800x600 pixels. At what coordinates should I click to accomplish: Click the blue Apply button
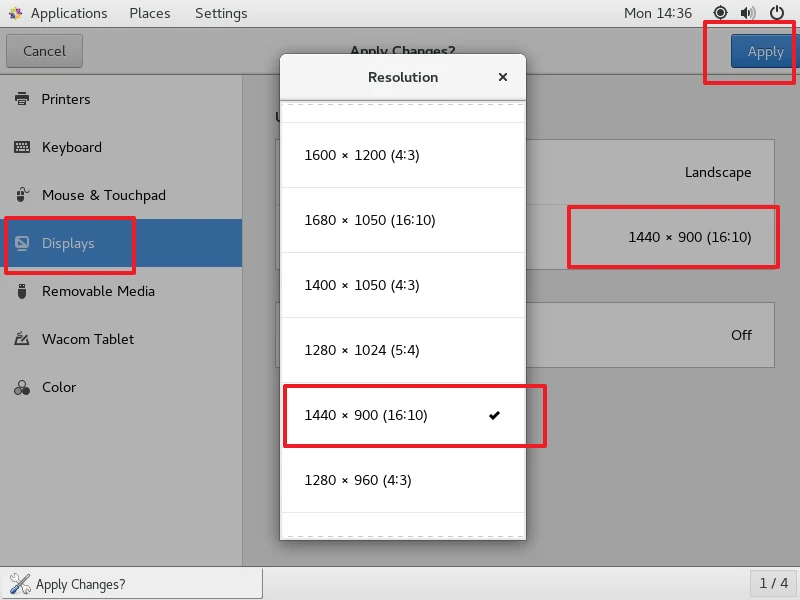click(x=764, y=52)
